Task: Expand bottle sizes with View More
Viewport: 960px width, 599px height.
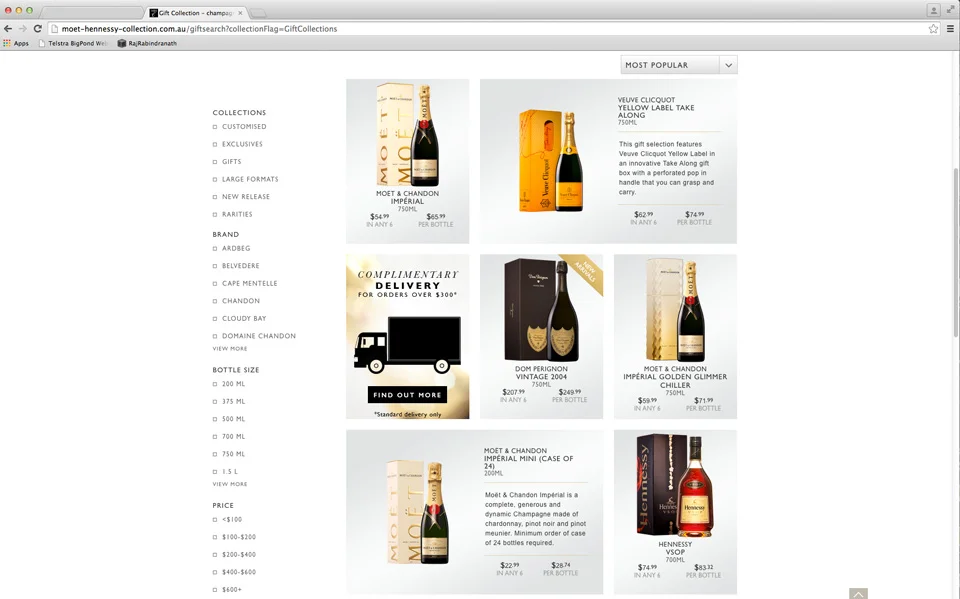Action: (x=230, y=484)
